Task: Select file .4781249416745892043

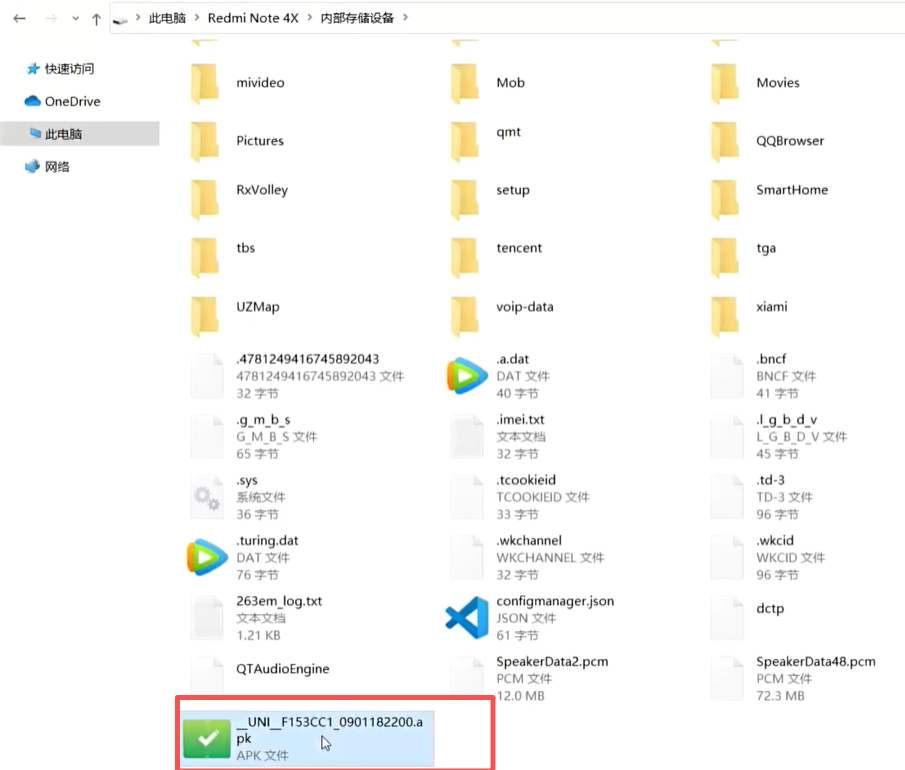Action: 298,376
